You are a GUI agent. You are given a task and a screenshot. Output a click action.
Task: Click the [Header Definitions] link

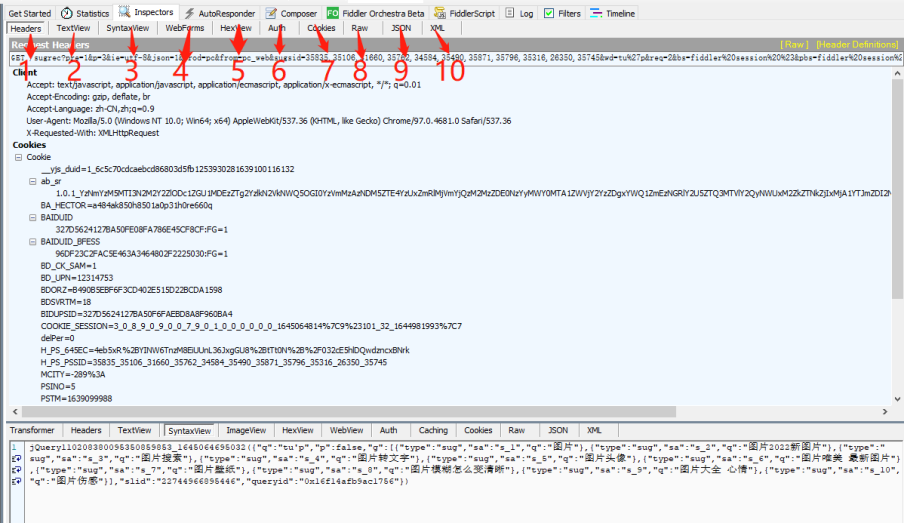857,44
